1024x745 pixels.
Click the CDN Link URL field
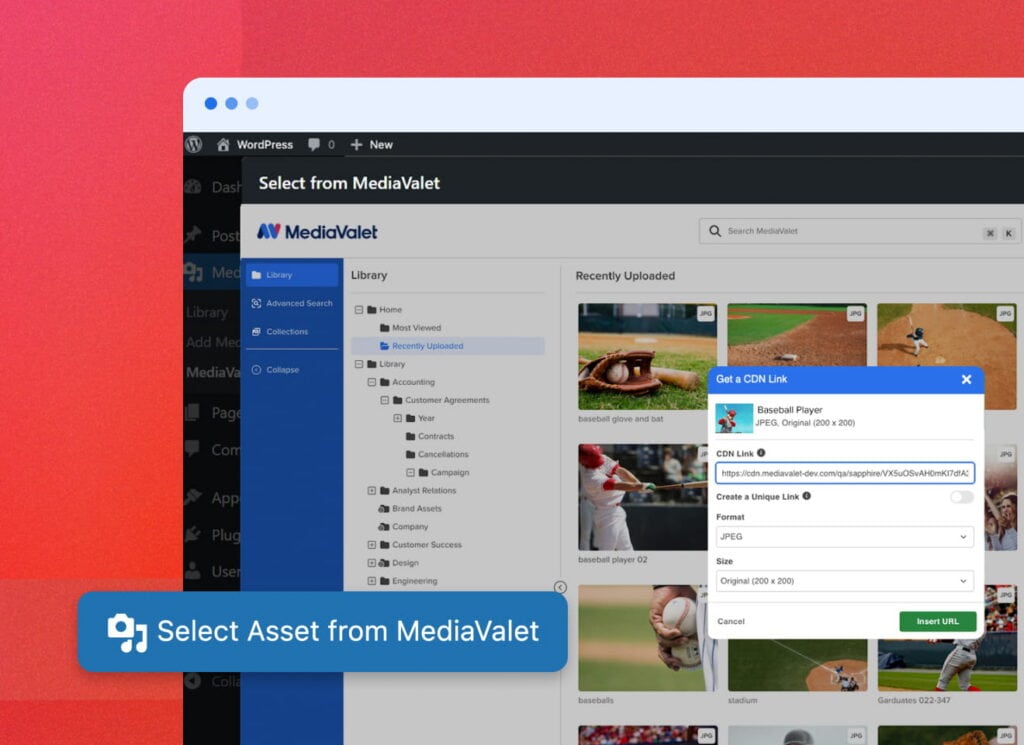point(844,473)
